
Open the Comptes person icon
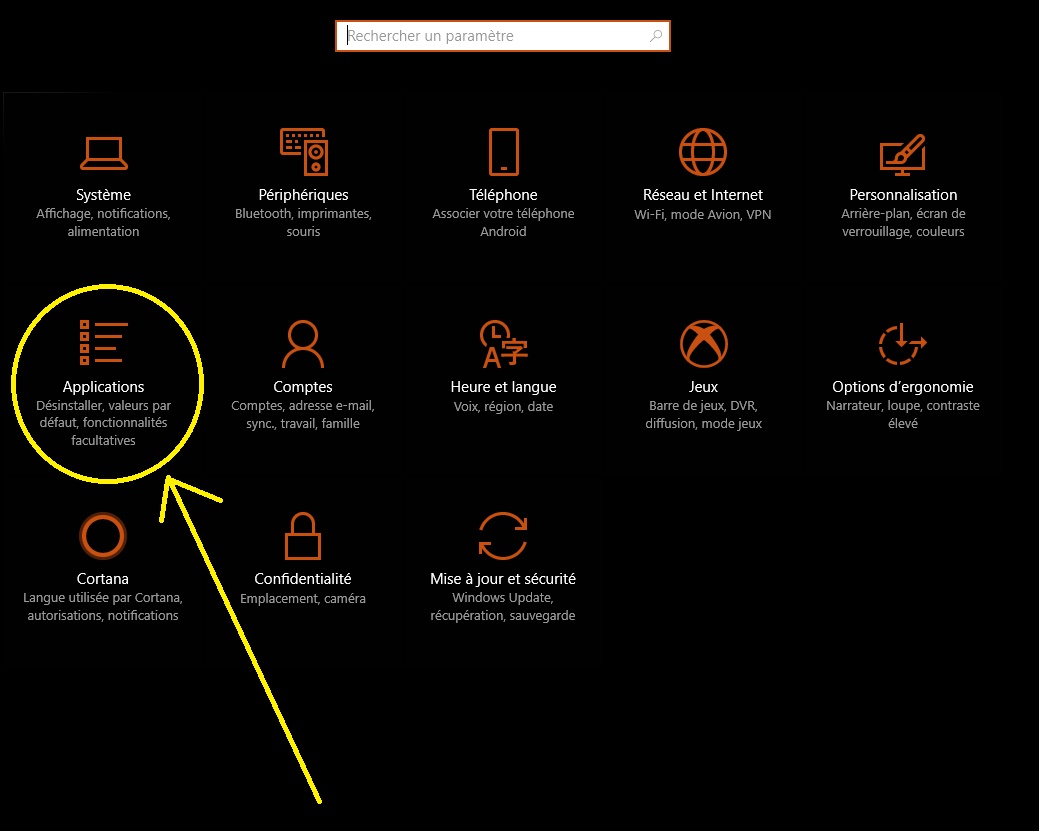pos(303,344)
